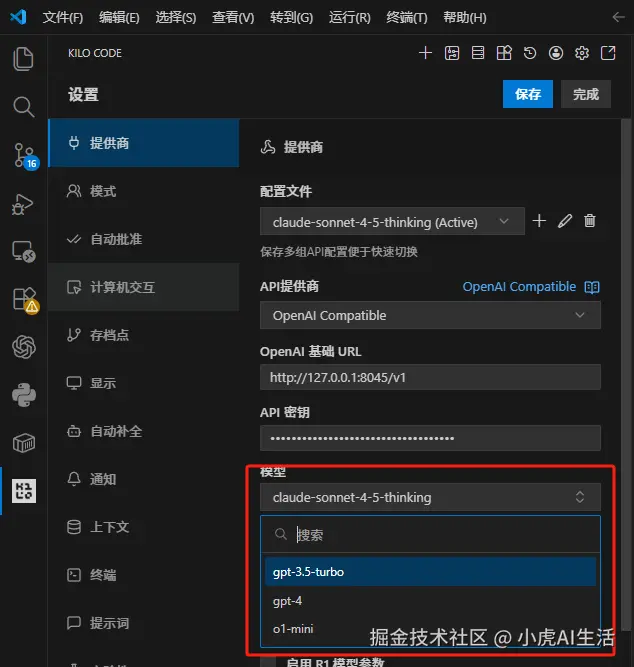Select the 模式 settings tab

[144, 191]
